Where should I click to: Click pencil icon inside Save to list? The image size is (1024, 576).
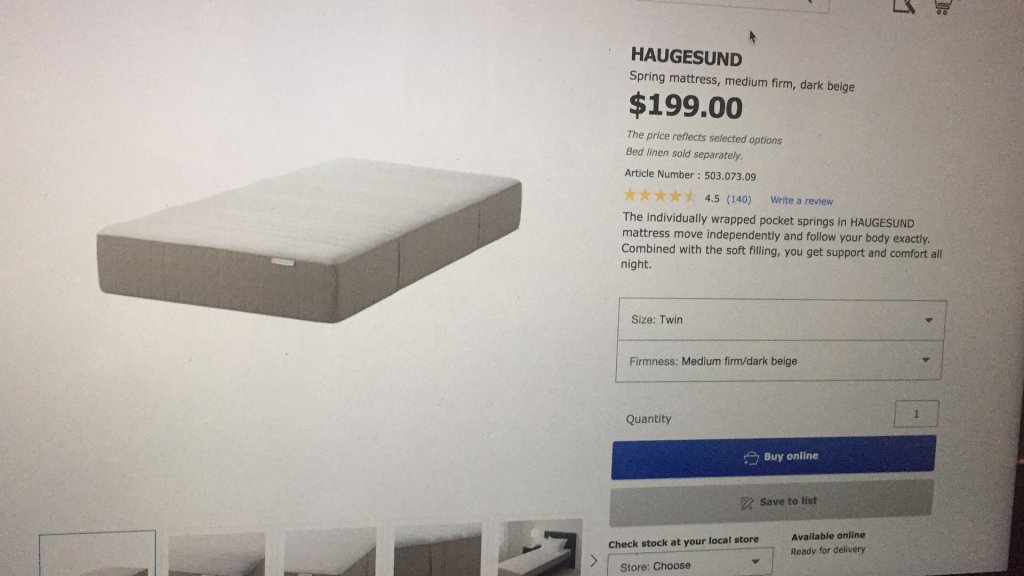click(x=747, y=502)
